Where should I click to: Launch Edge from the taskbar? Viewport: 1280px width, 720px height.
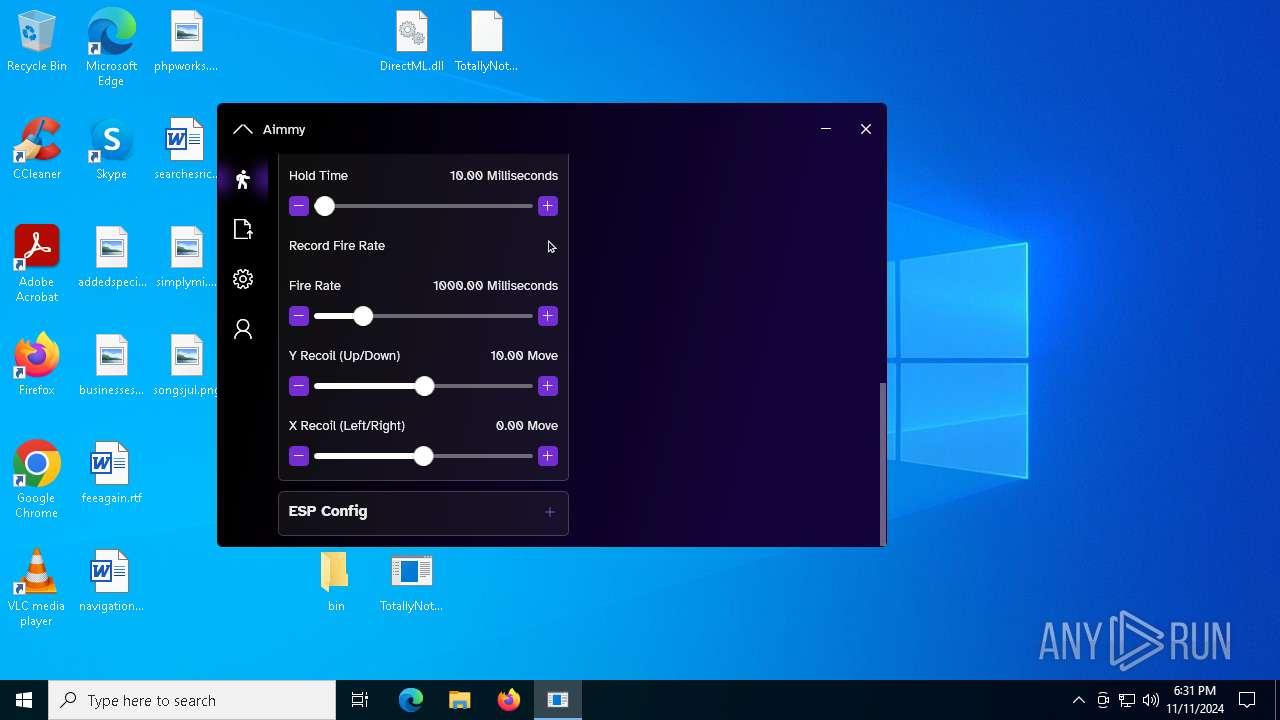click(411, 700)
